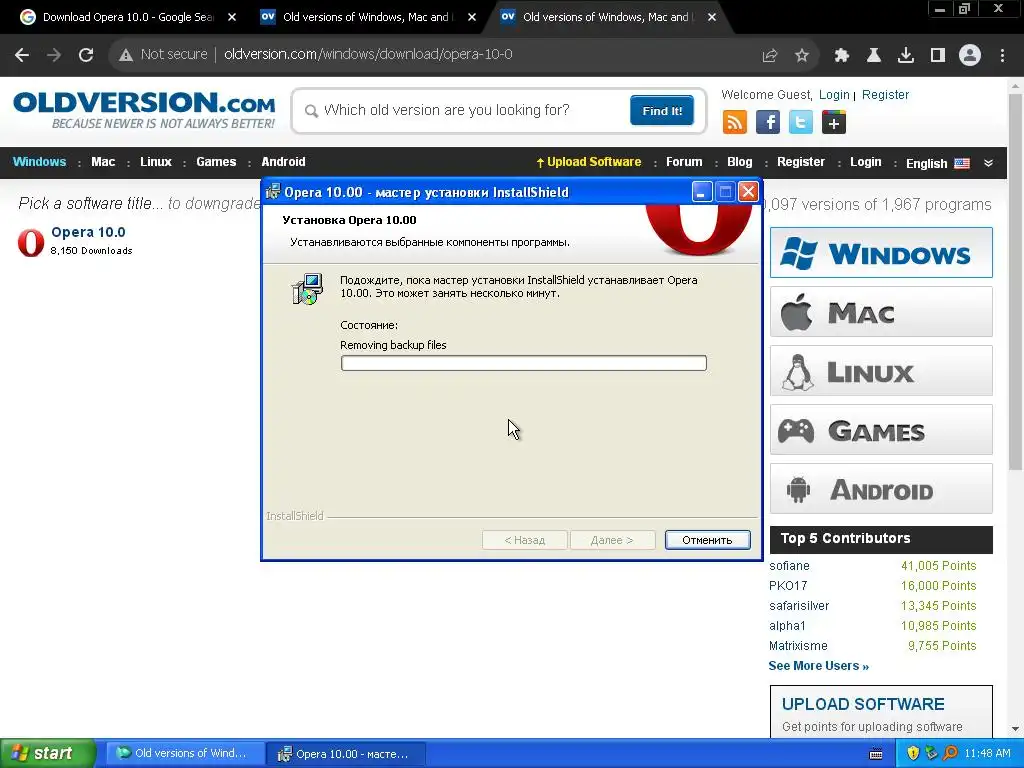This screenshot has height=768, width=1024.
Task: Click contributor safarisilver
Action: click(799, 605)
